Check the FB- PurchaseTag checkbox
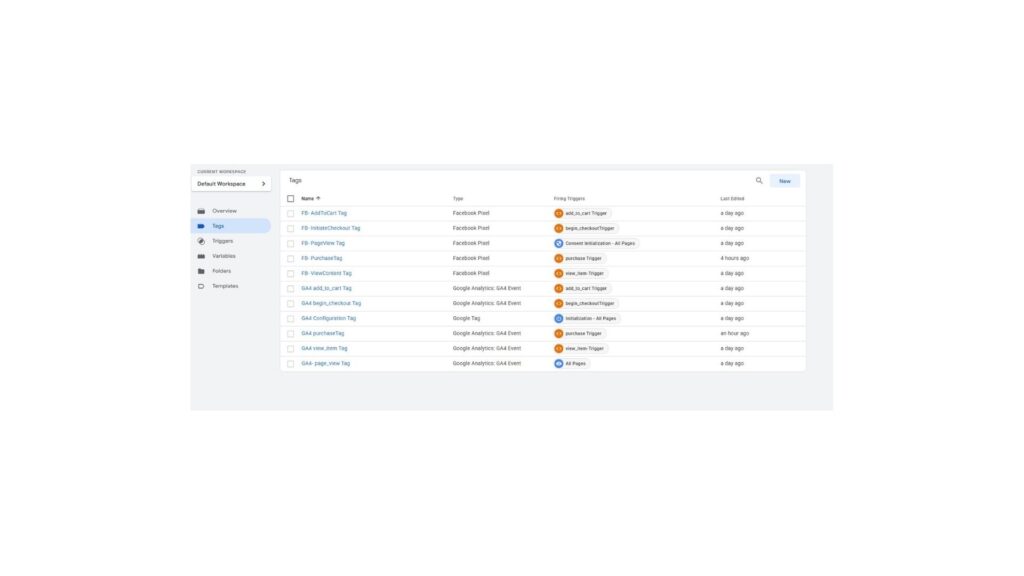1024x576 pixels. [x=291, y=259]
